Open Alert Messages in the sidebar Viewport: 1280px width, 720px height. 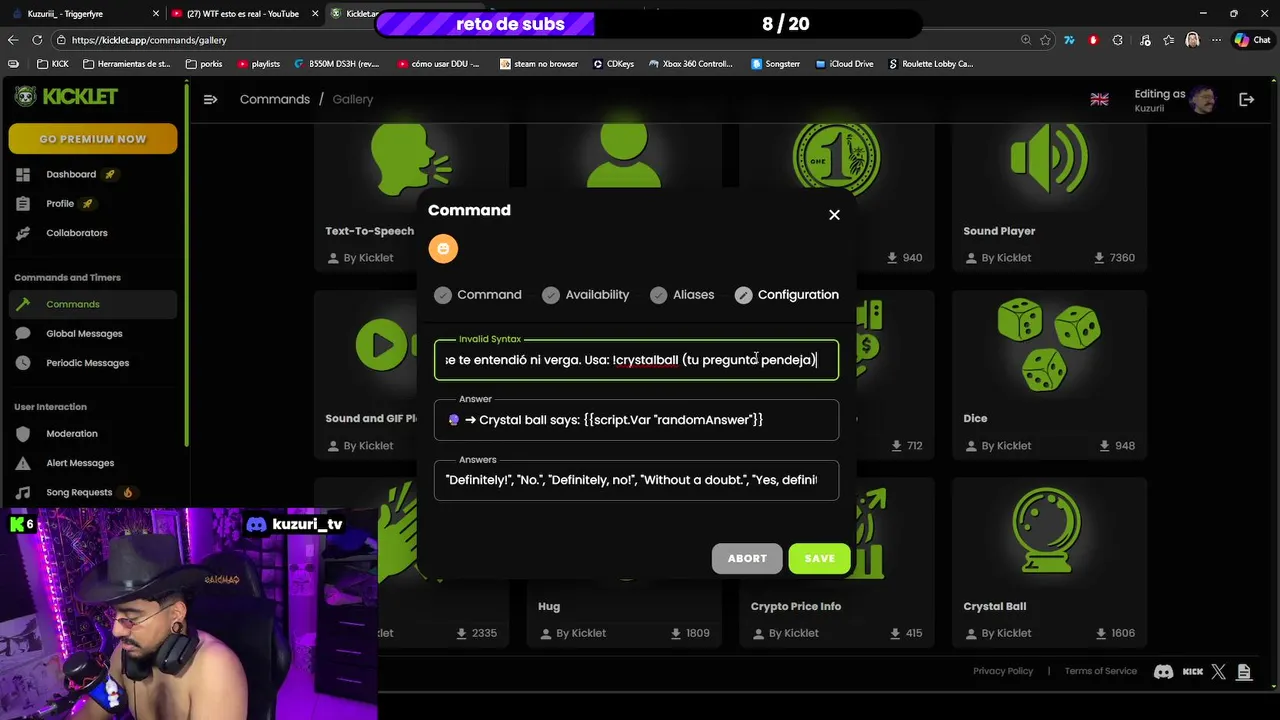80,463
